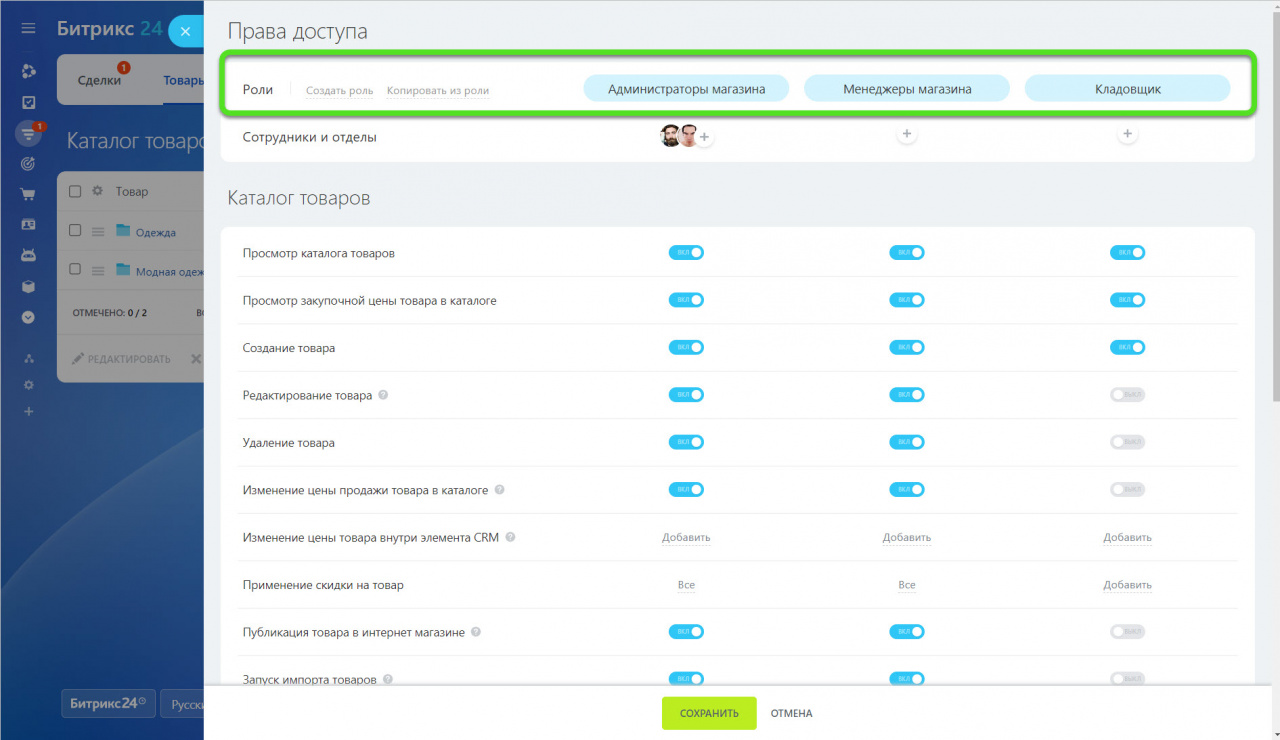Image resolution: width=1280 pixels, height=740 pixels.
Task: Add employee to Администраторы магазина role
Action: (705, 137)
